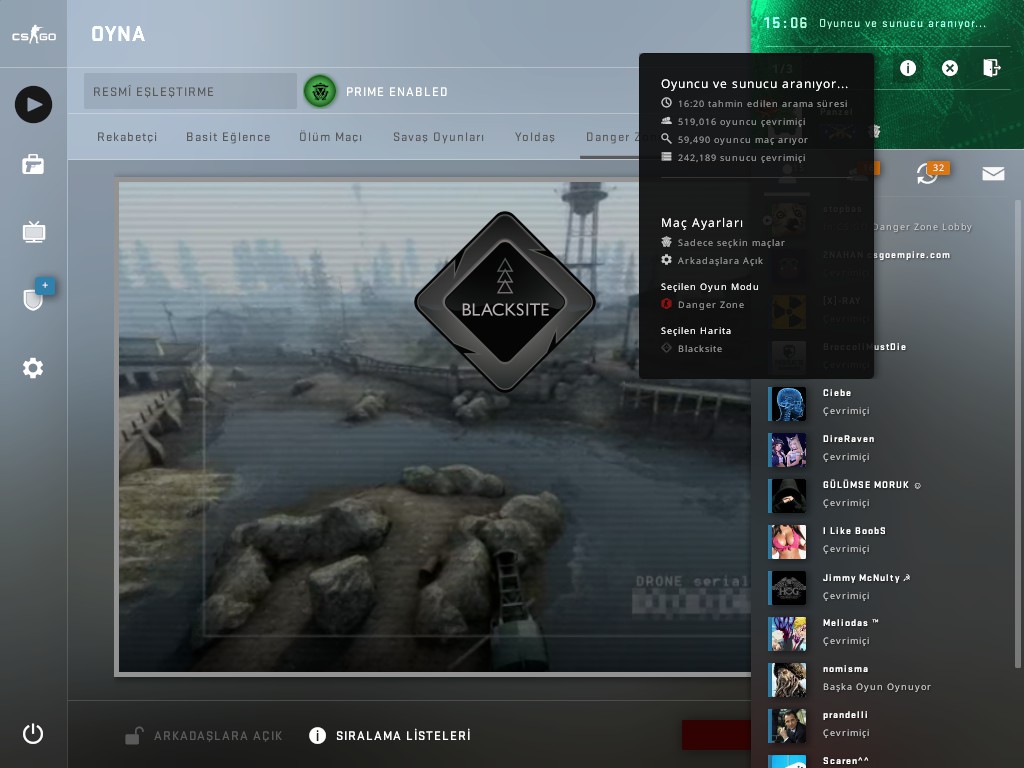This screenshot has width=1024, height=768.
Task: Click the power quit icon
Action: (33, 733)
